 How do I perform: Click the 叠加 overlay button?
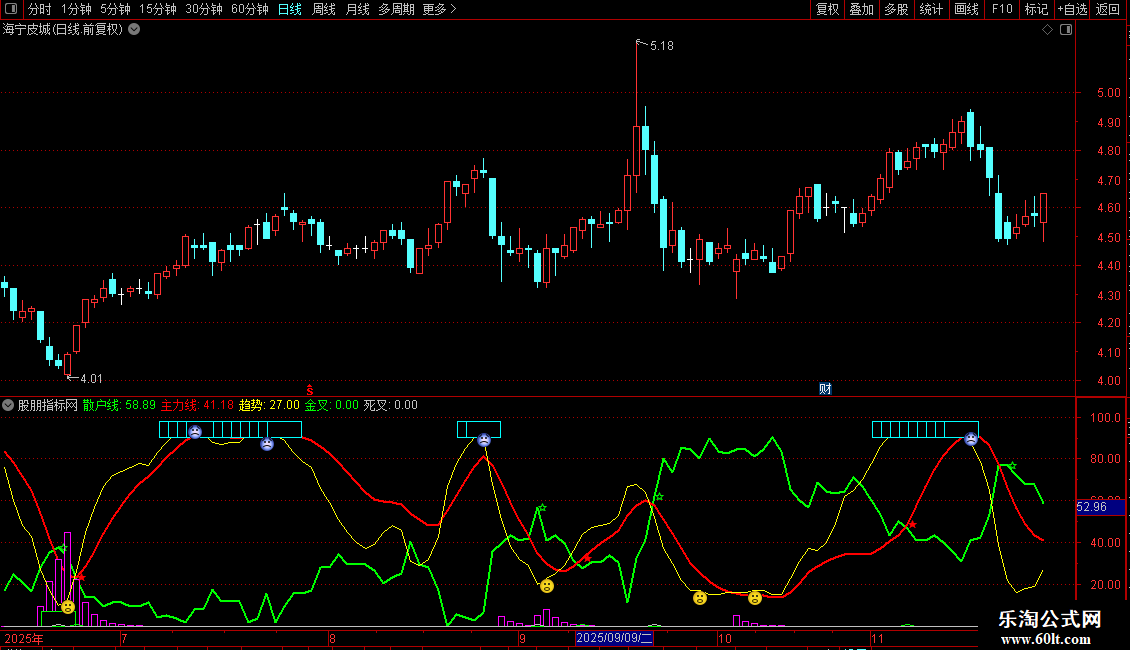click(x=861, y=9)
